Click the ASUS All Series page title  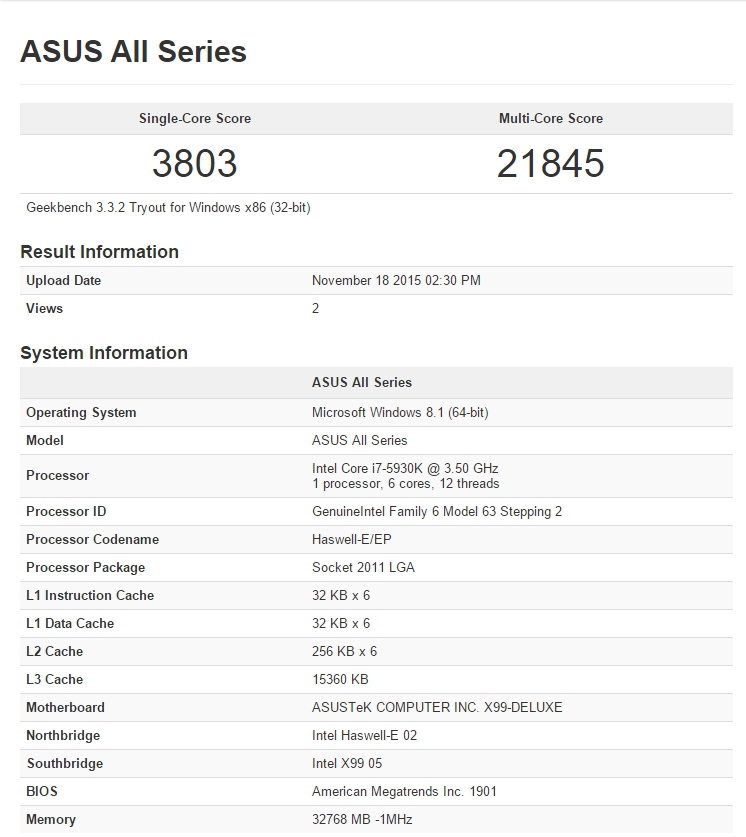click(x=133, y=52)
